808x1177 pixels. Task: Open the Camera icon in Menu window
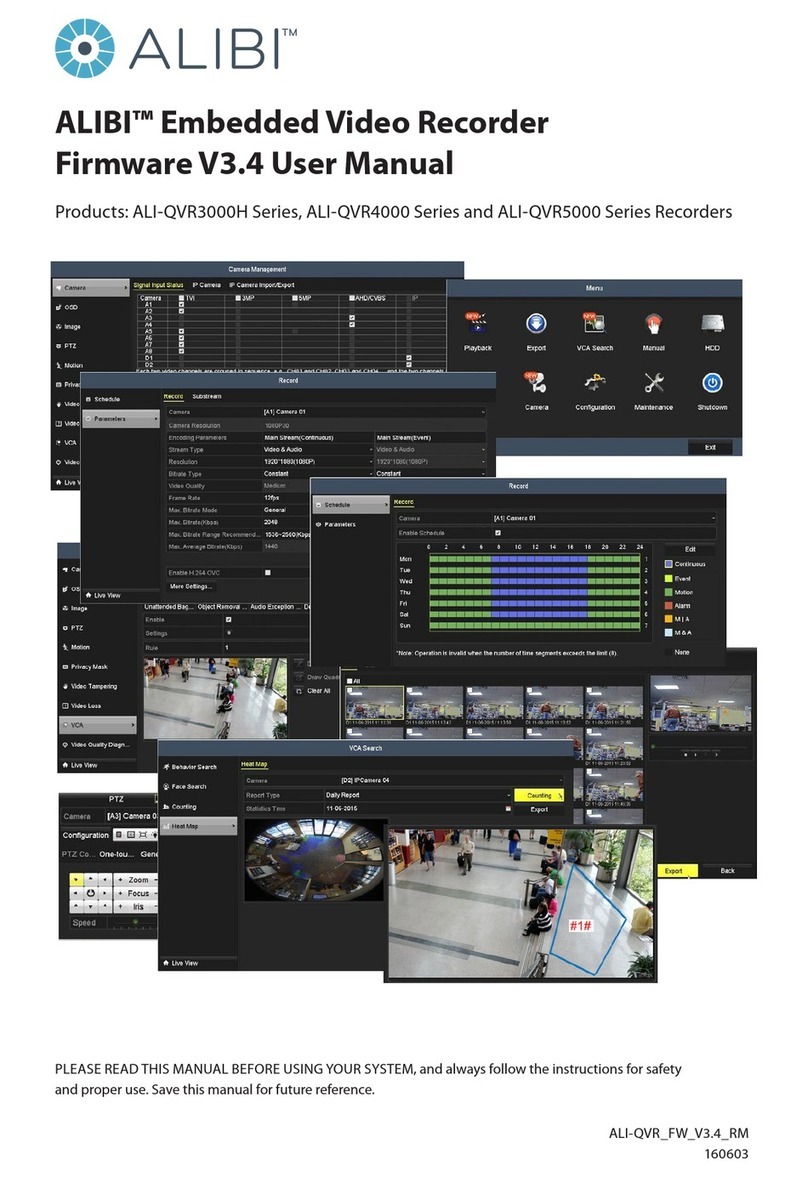click(535, 383)
